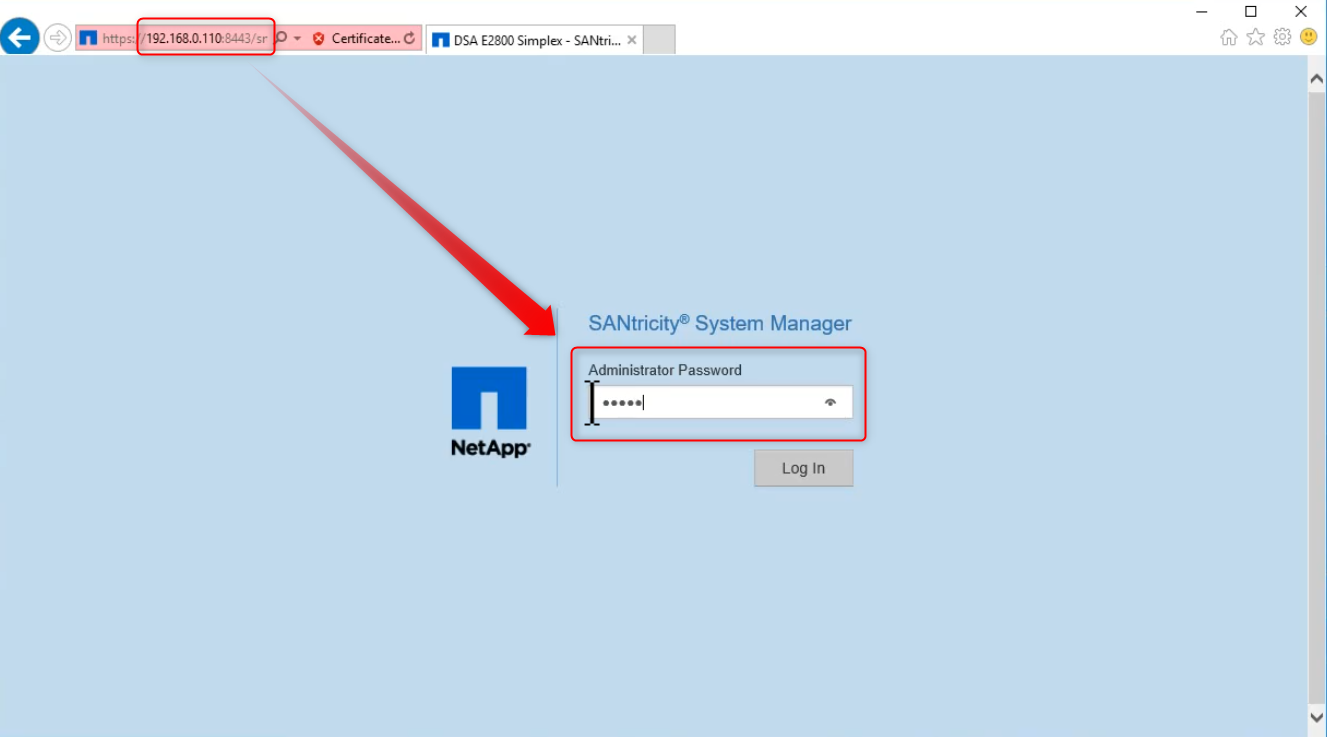Click the Log In button

(804, 468)
